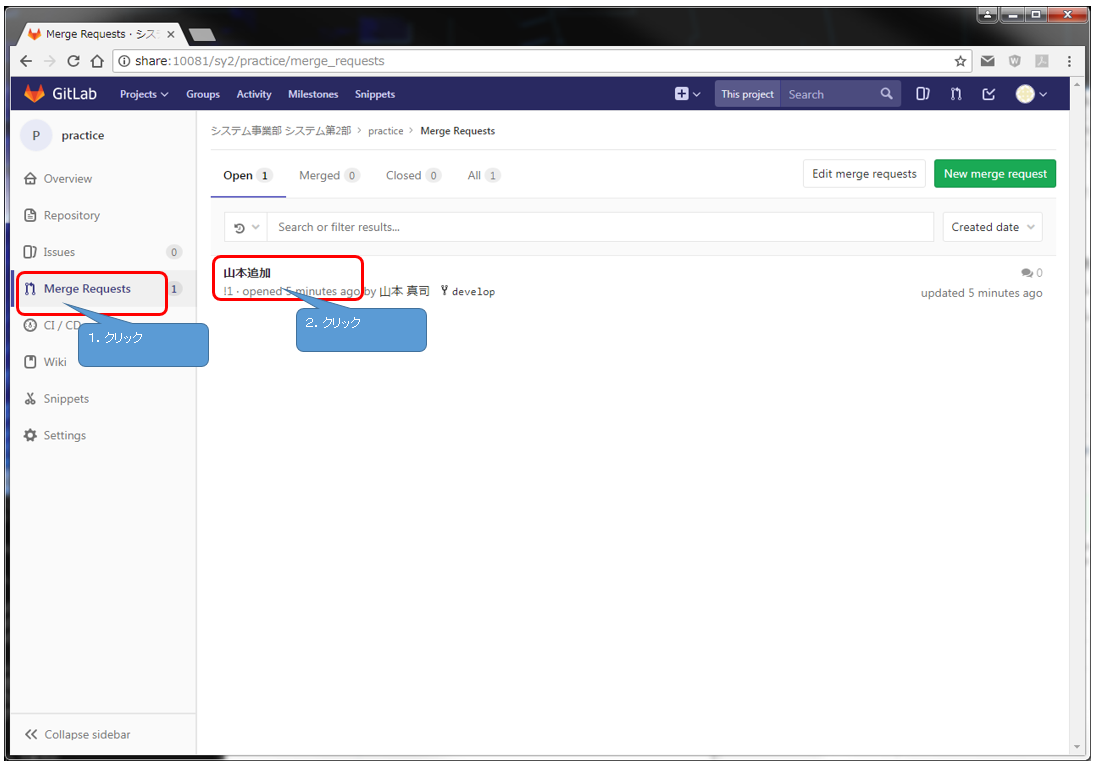This screenshot has height=765, width=1096.
Task: Click the Search or filter results field
Action: pyautogui.click(x=600, y=227)
